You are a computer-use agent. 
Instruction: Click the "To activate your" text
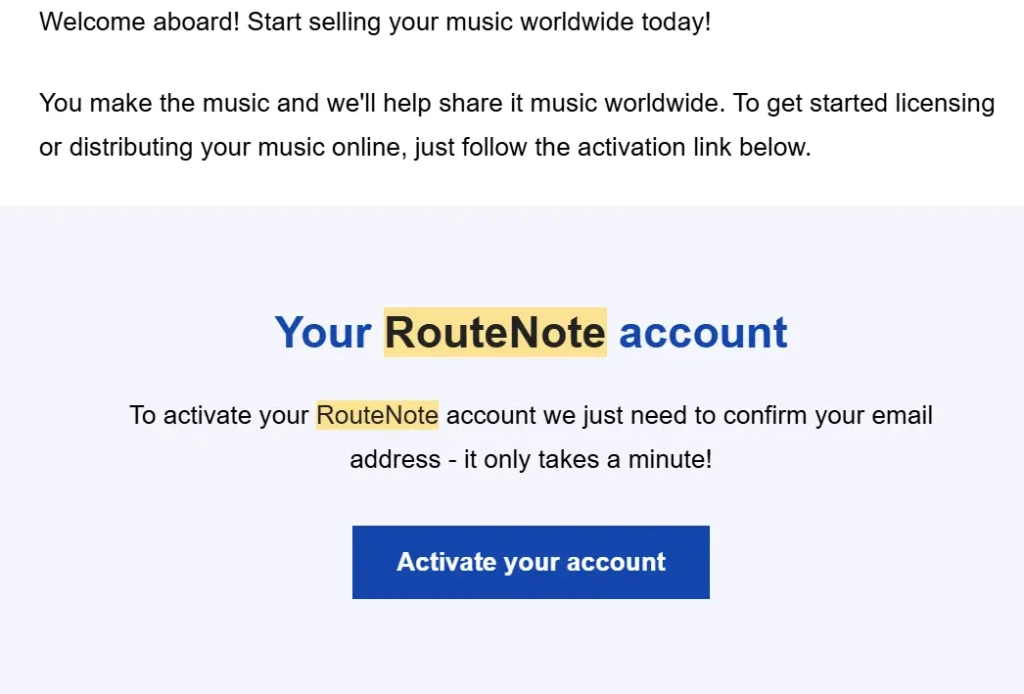219,415
